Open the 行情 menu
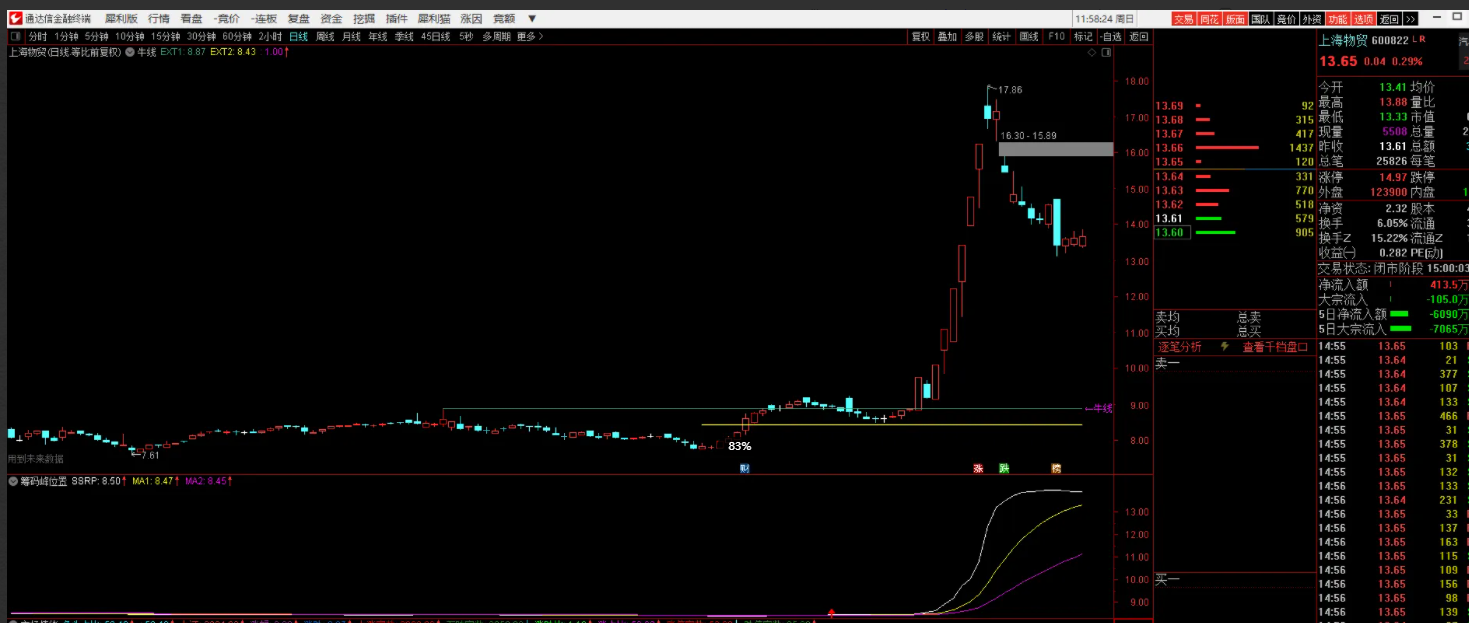1469x623 pixels. (x=158, y=18)
